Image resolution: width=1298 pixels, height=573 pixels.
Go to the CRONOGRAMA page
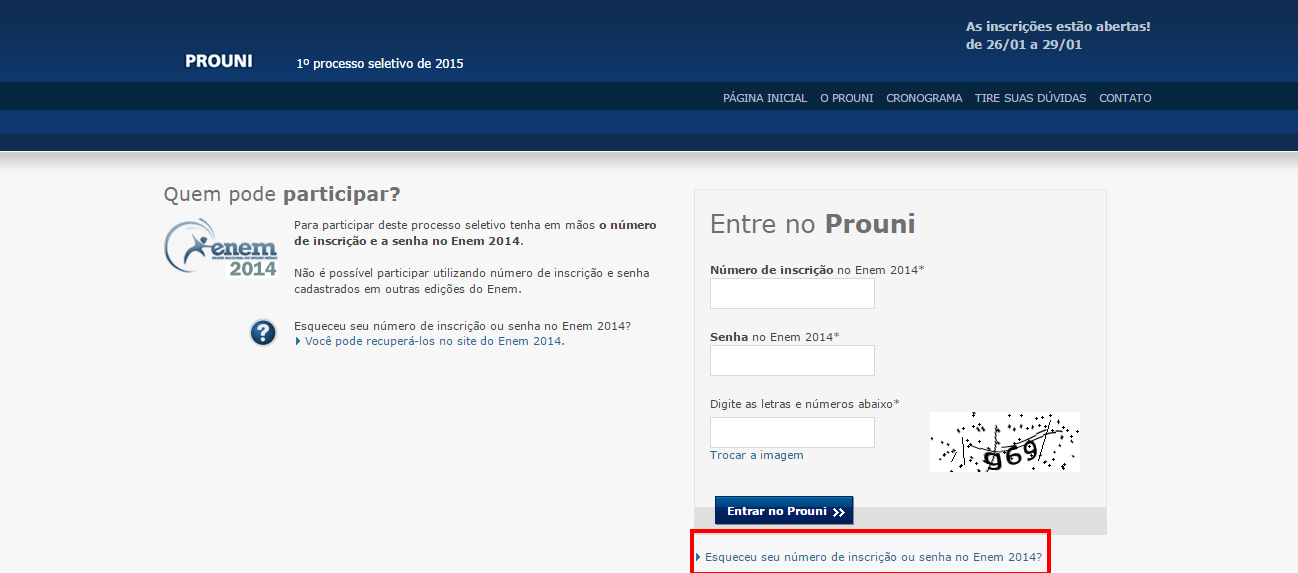click(924, 98)
